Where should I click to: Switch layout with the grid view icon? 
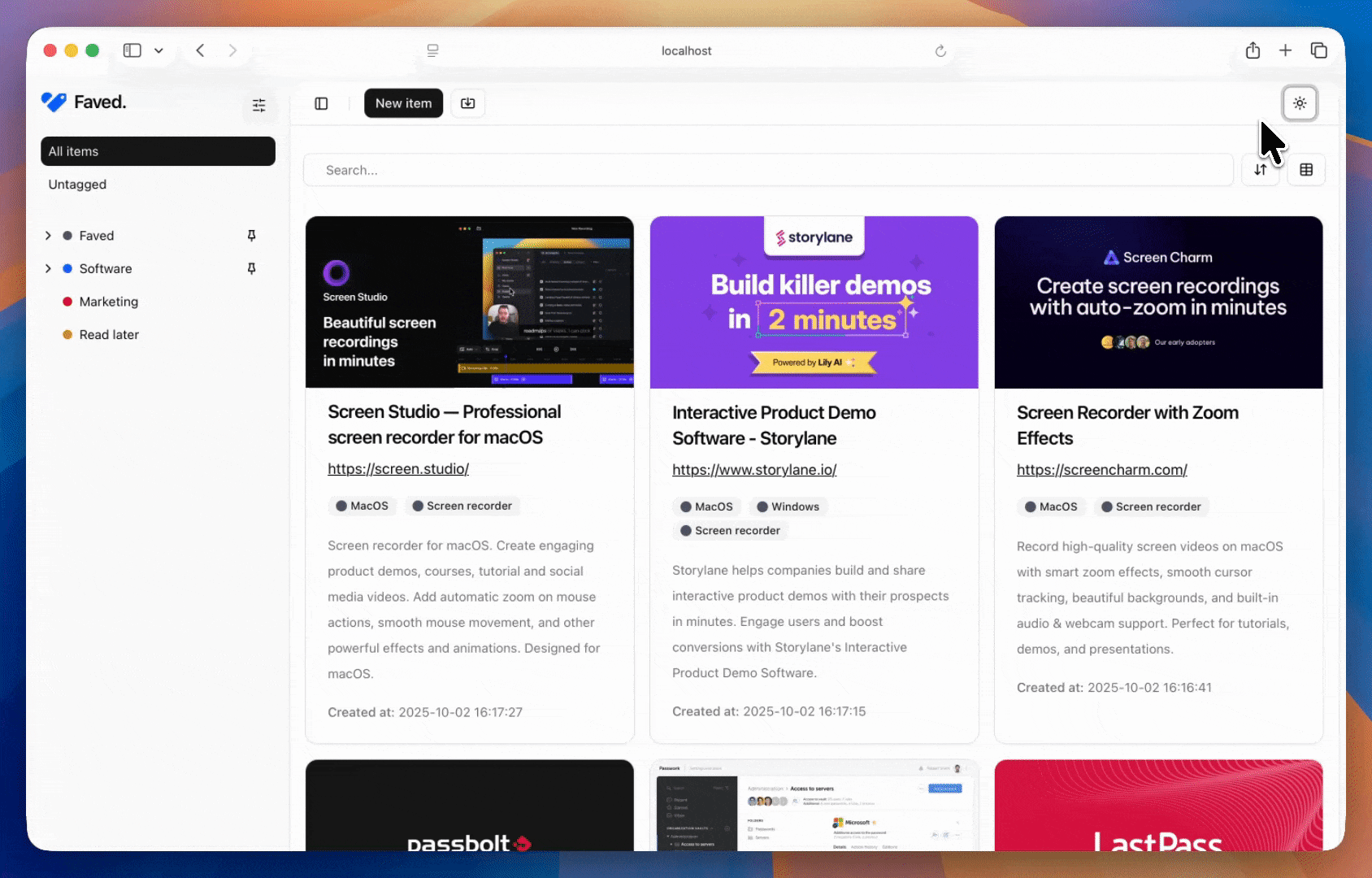[1306, 170]
